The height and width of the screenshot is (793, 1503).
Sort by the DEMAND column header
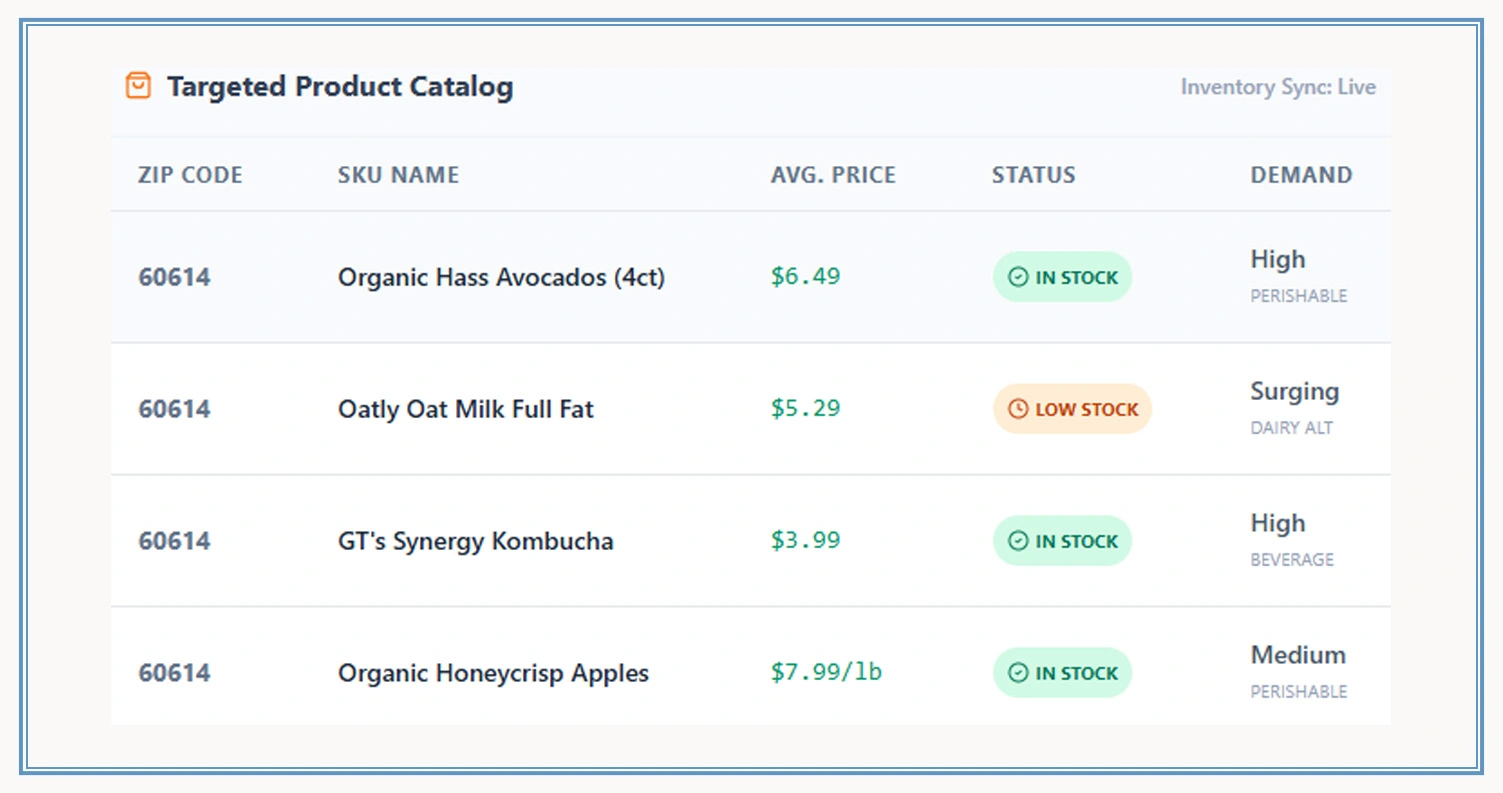pyautogui.click(x=1301, y=174)
